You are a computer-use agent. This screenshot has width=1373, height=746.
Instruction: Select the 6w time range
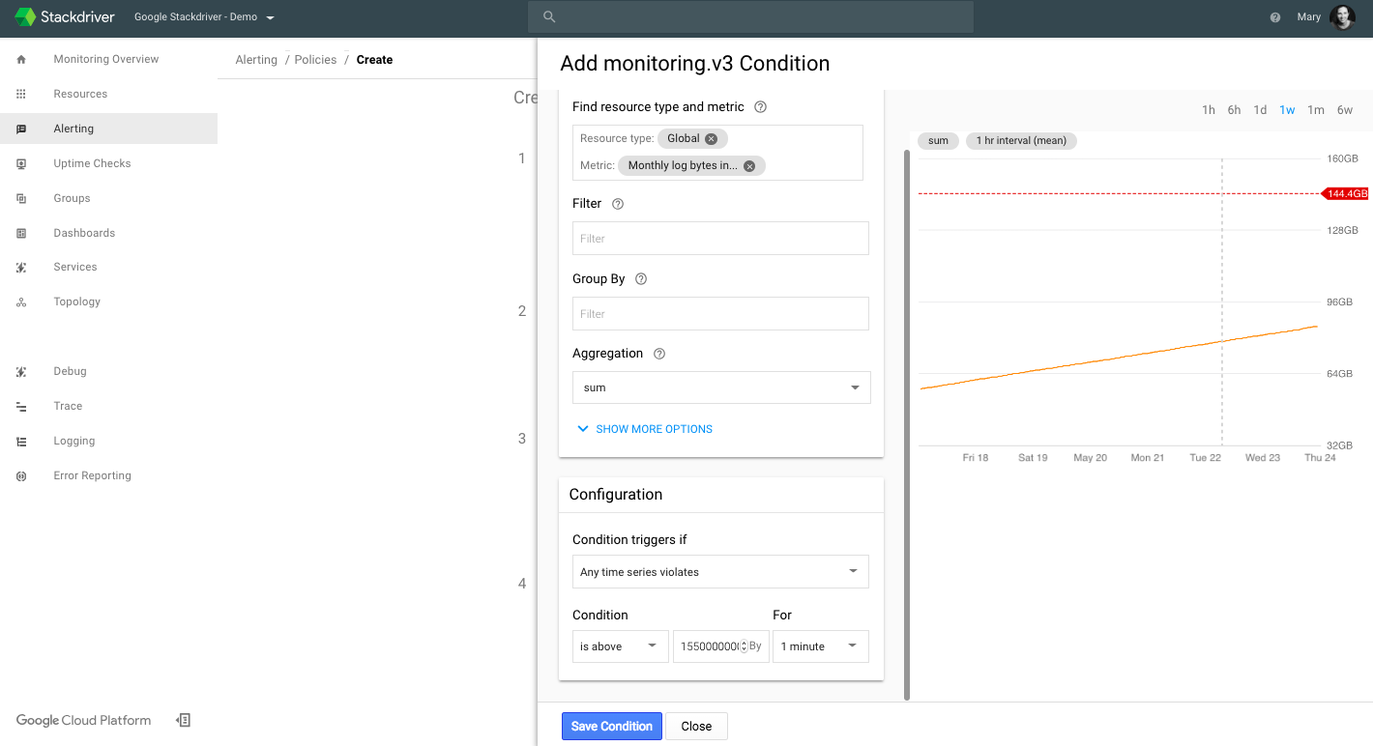click(x=1344, y=110)
